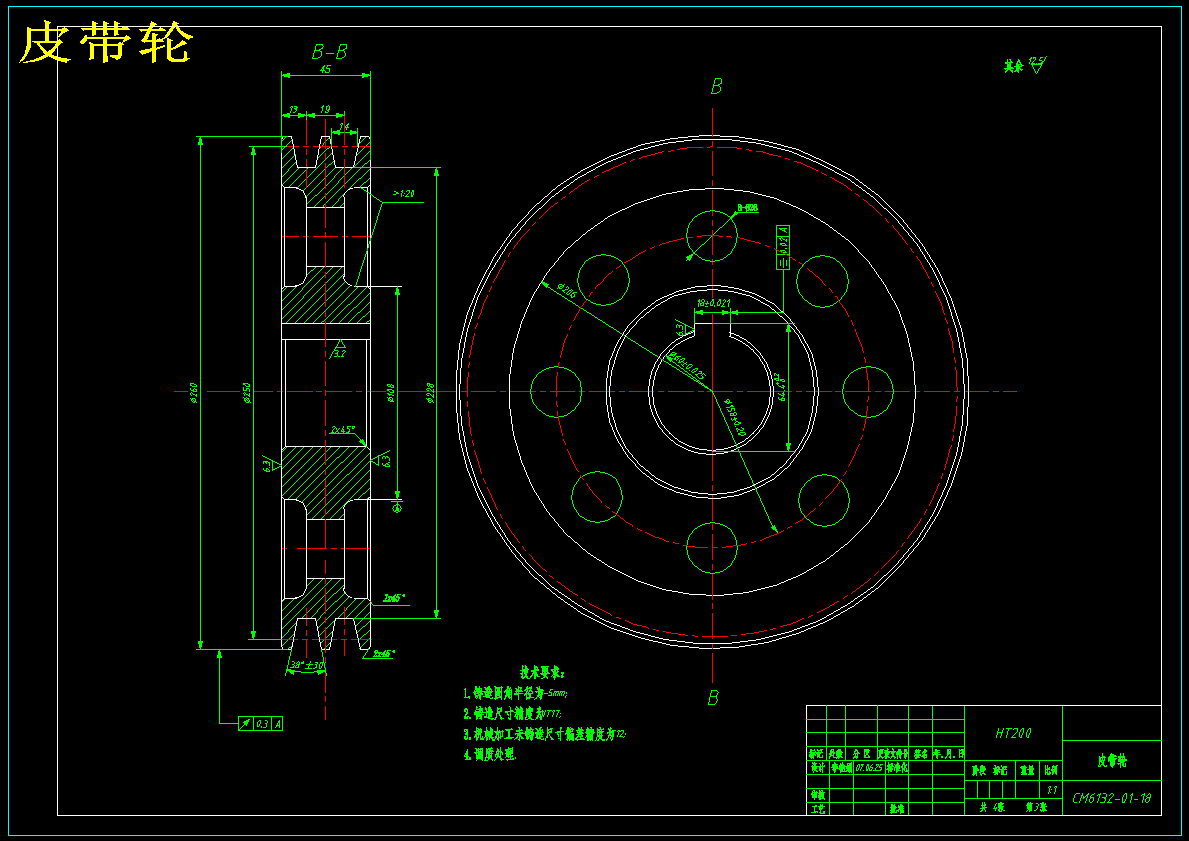Screen dimensions: 1189x841
Task: Select the ø228 rim diameter dimension
Action: [x=430, y=392]
